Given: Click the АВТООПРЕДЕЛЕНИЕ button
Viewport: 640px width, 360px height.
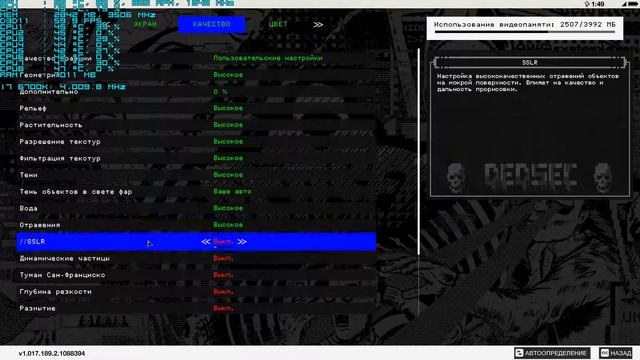Looking at the screenshot, I should [x=552, y=353].
